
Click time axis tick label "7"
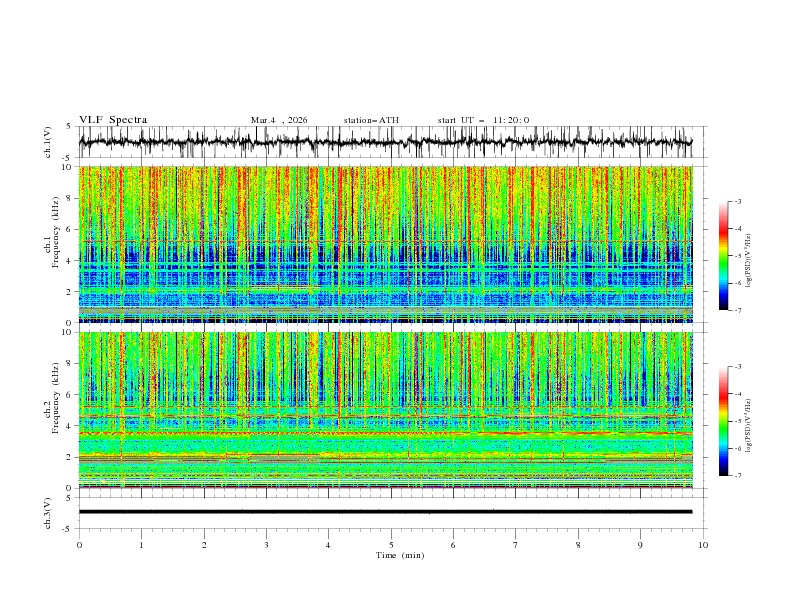coord(516,545)
